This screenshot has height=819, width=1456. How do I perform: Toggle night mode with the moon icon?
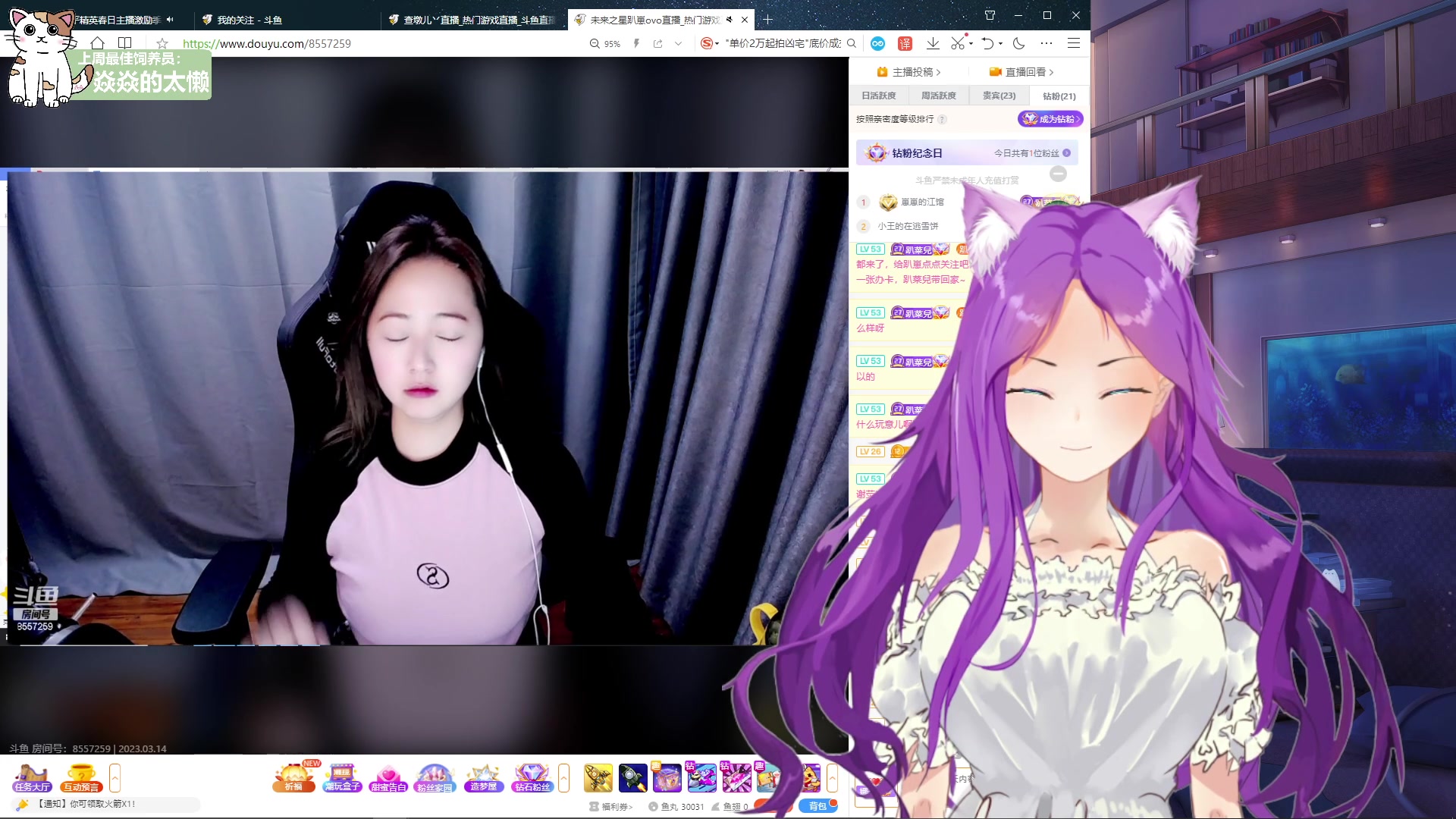(x=1019, y=43)
